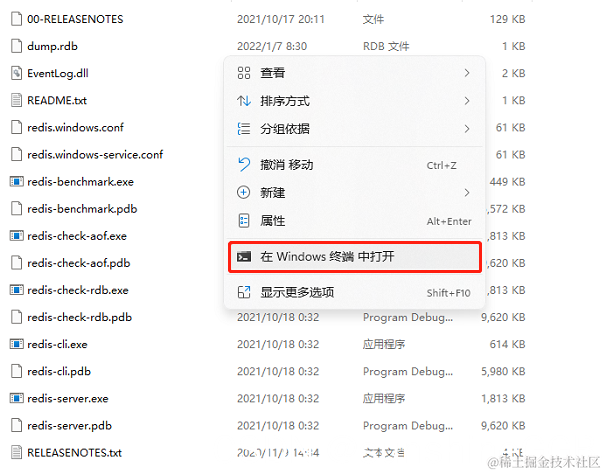The image size is (605, 474).
Task: Click the sort arrows icon beside 排序方式
Action: point(243,101)
